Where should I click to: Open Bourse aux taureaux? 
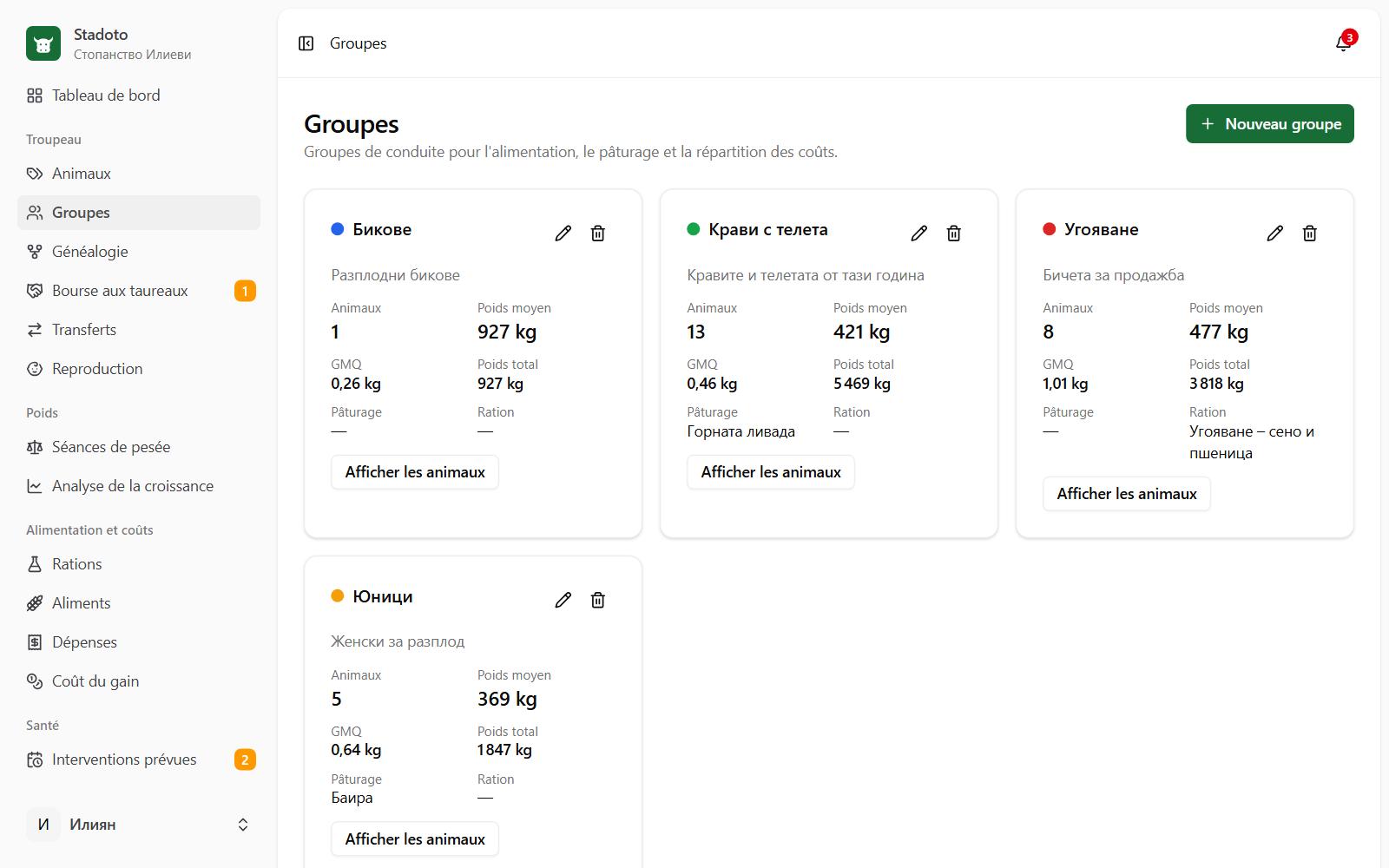point(139,291)
